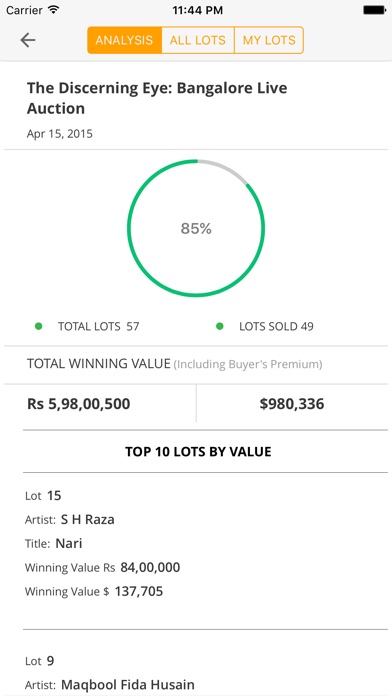The width and height of the screenshot is (392, 696).
Task: Tap the back arrow icon
Action: (x=28, y=40)
